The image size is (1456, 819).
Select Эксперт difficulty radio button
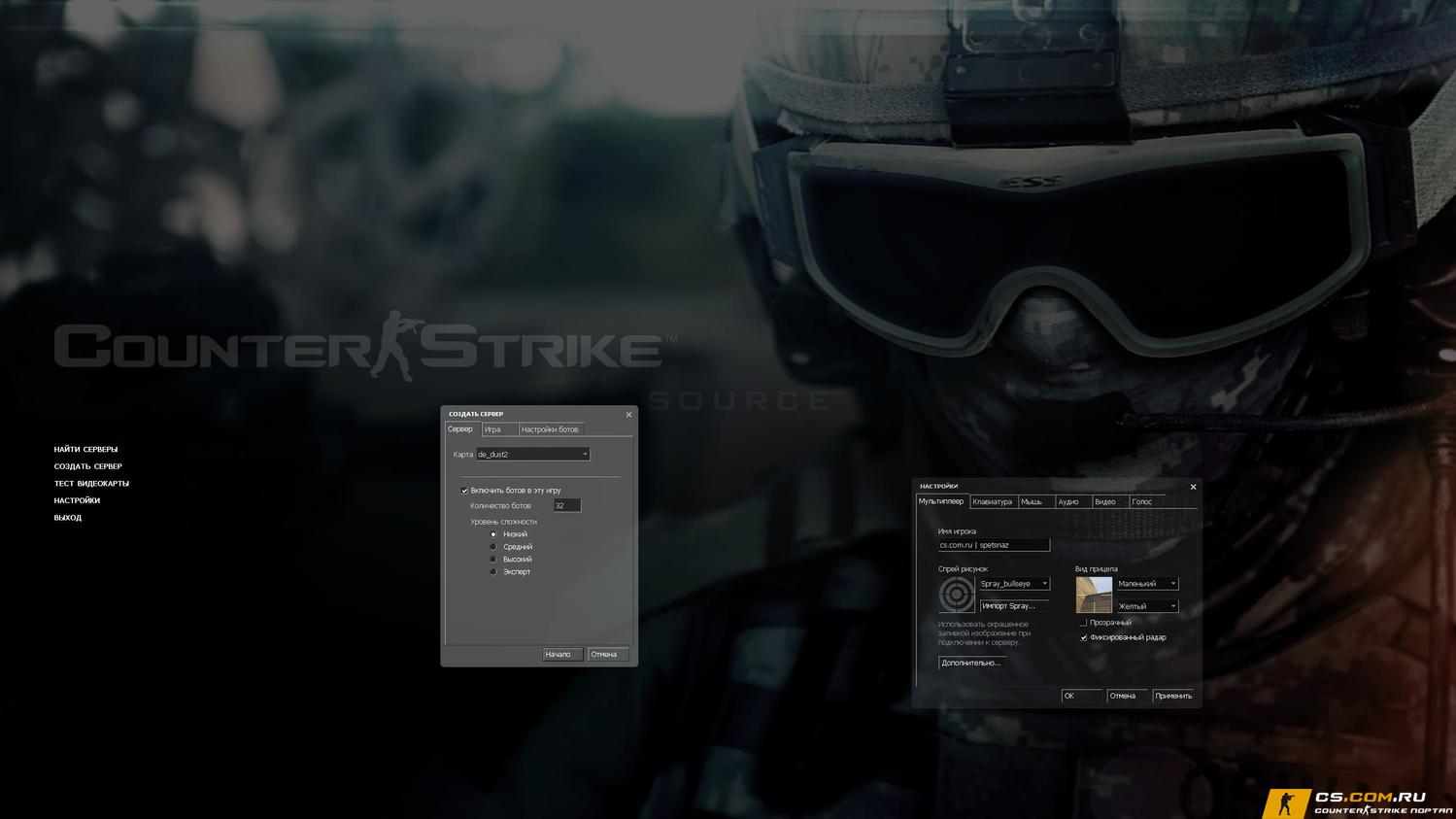[493, 572]
